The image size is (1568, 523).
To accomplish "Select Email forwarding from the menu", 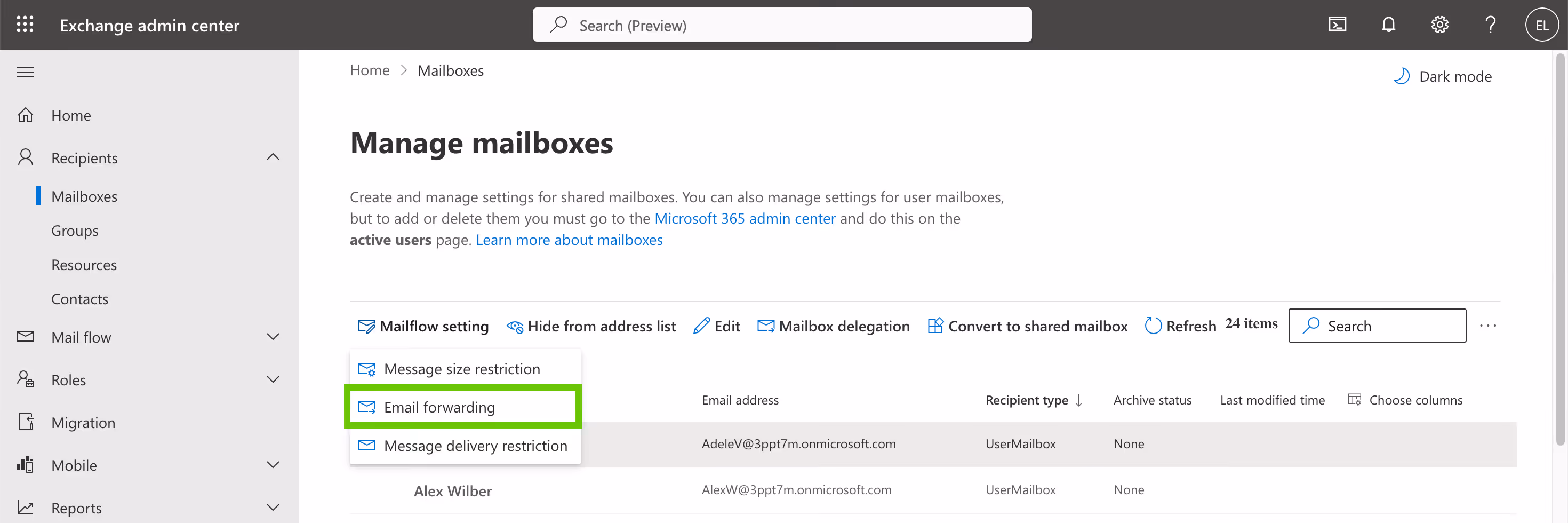I will coord(439,407).
